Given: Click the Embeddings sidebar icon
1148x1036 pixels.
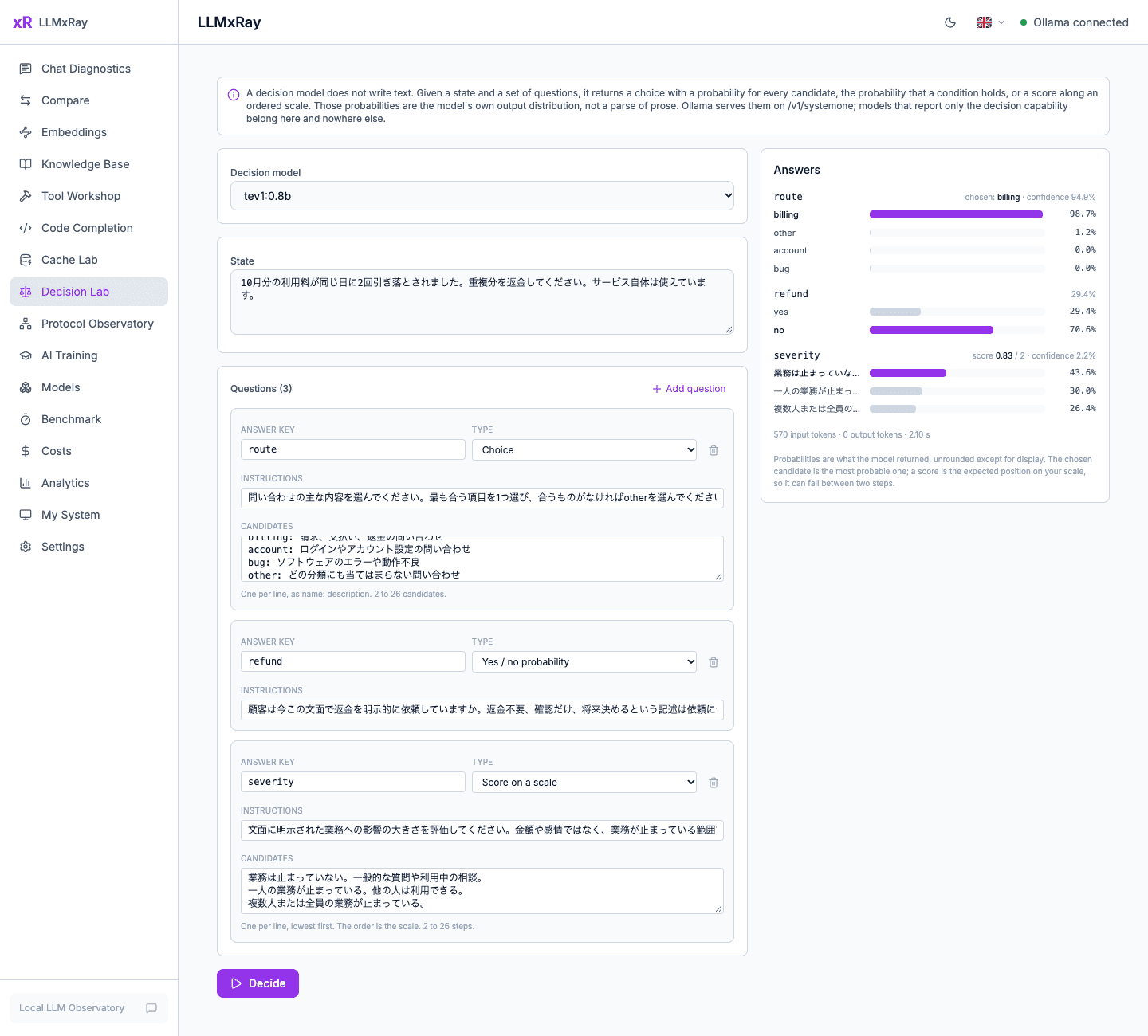Looking at the screenshot, I should pos(26,132).
